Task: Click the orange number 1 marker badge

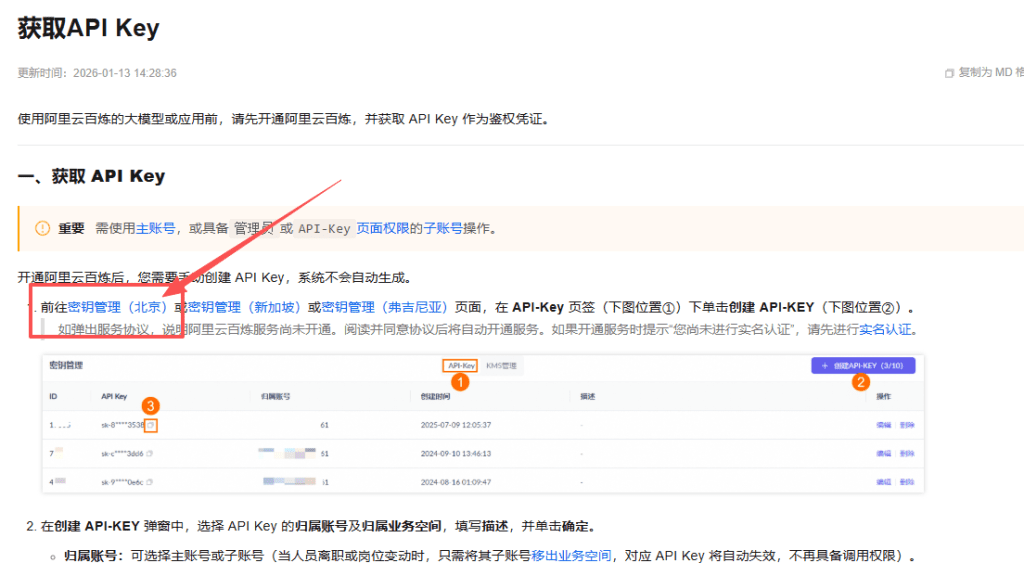Action: [459, 382]
